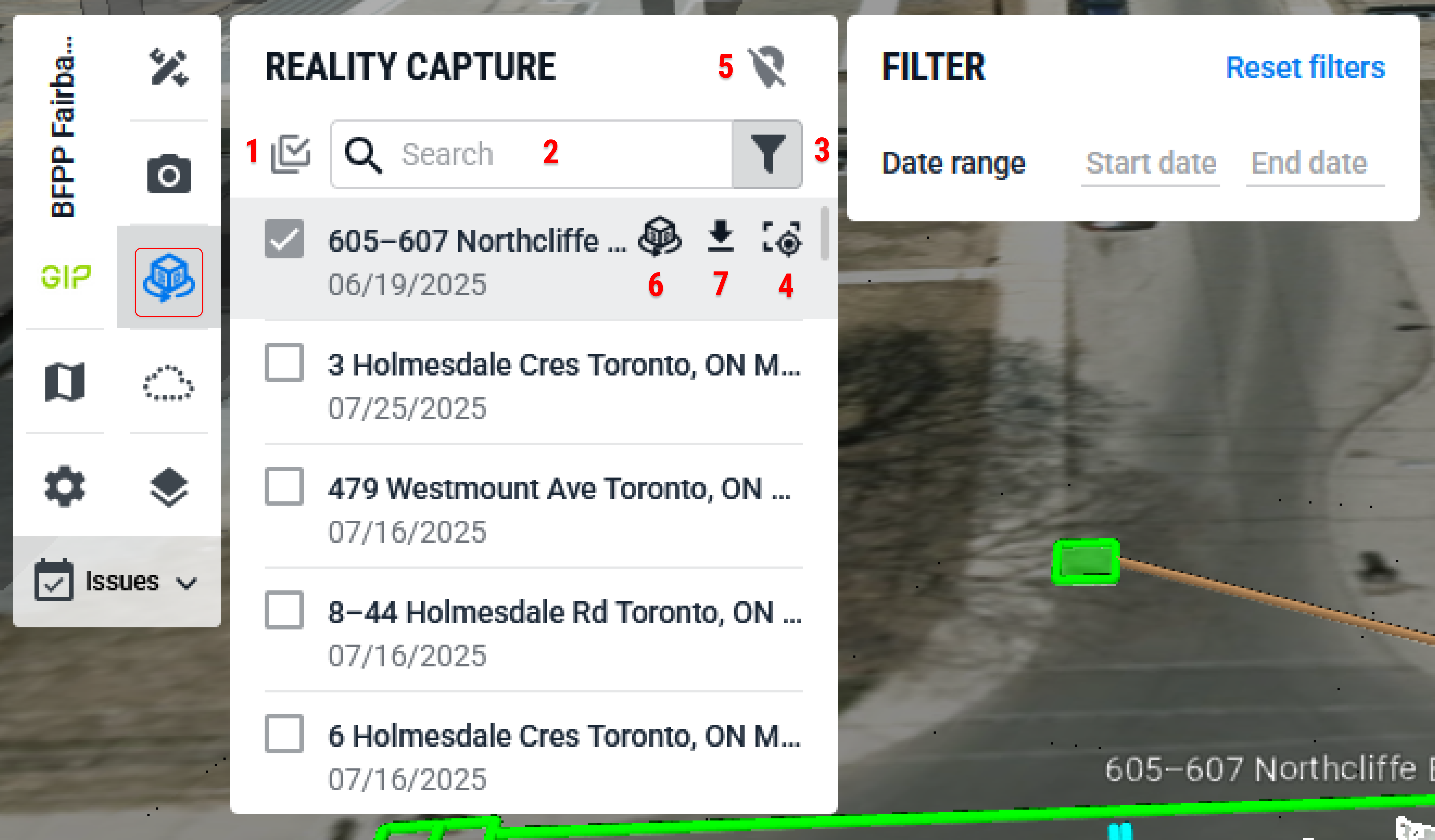Uncheck the 605–607 Northcliffe checkbox
Screen dimensions: 1435x840
pos(284,239)
